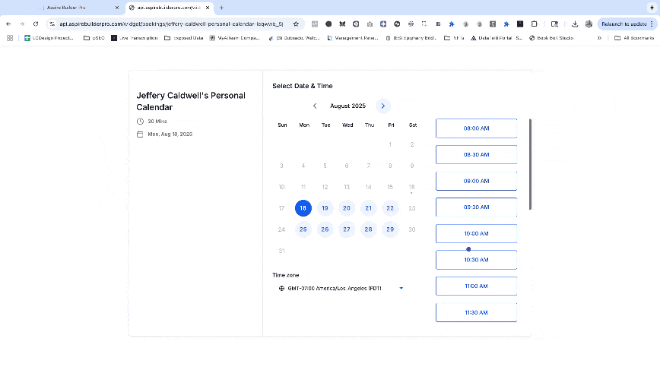The image size is (660, 386).
Task: Click the August 2025 month label
Action: click(x=348, y=106)
